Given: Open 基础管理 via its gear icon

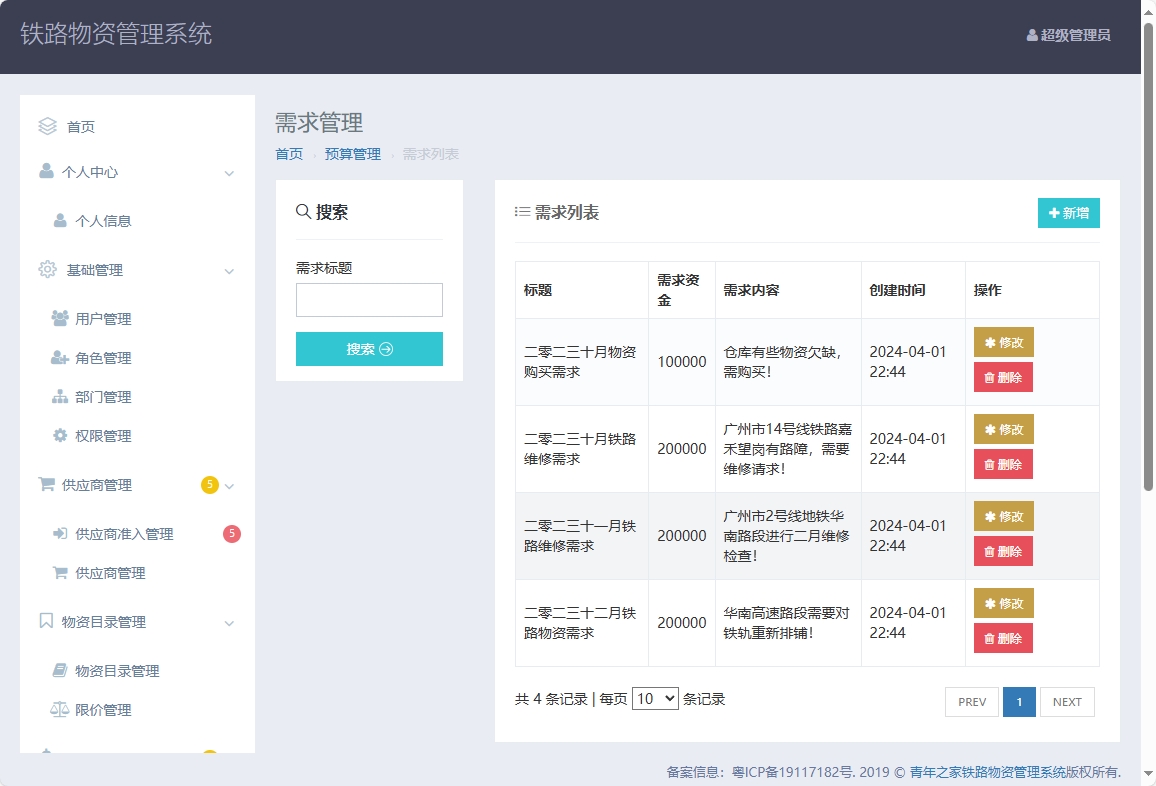Looking at the screenshot, I should (x=46, y=269).
